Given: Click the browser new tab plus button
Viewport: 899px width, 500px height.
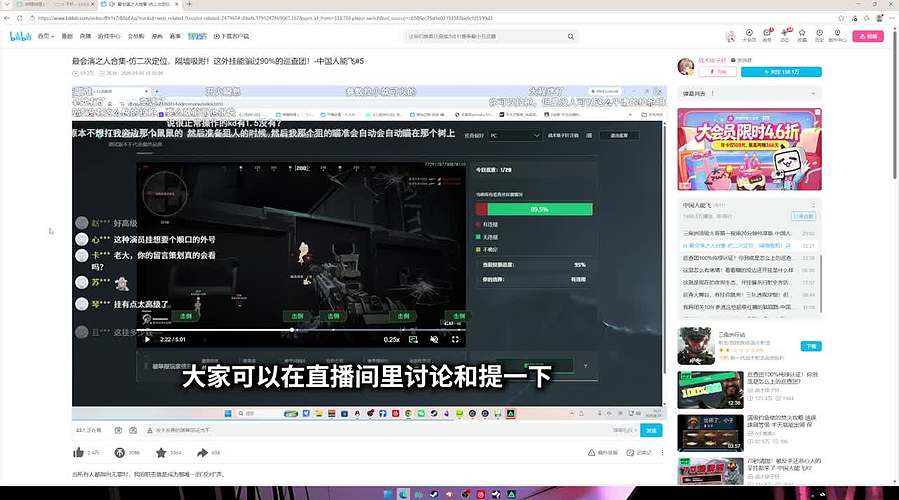Looking at the screenshot, I should coord(189,4).
